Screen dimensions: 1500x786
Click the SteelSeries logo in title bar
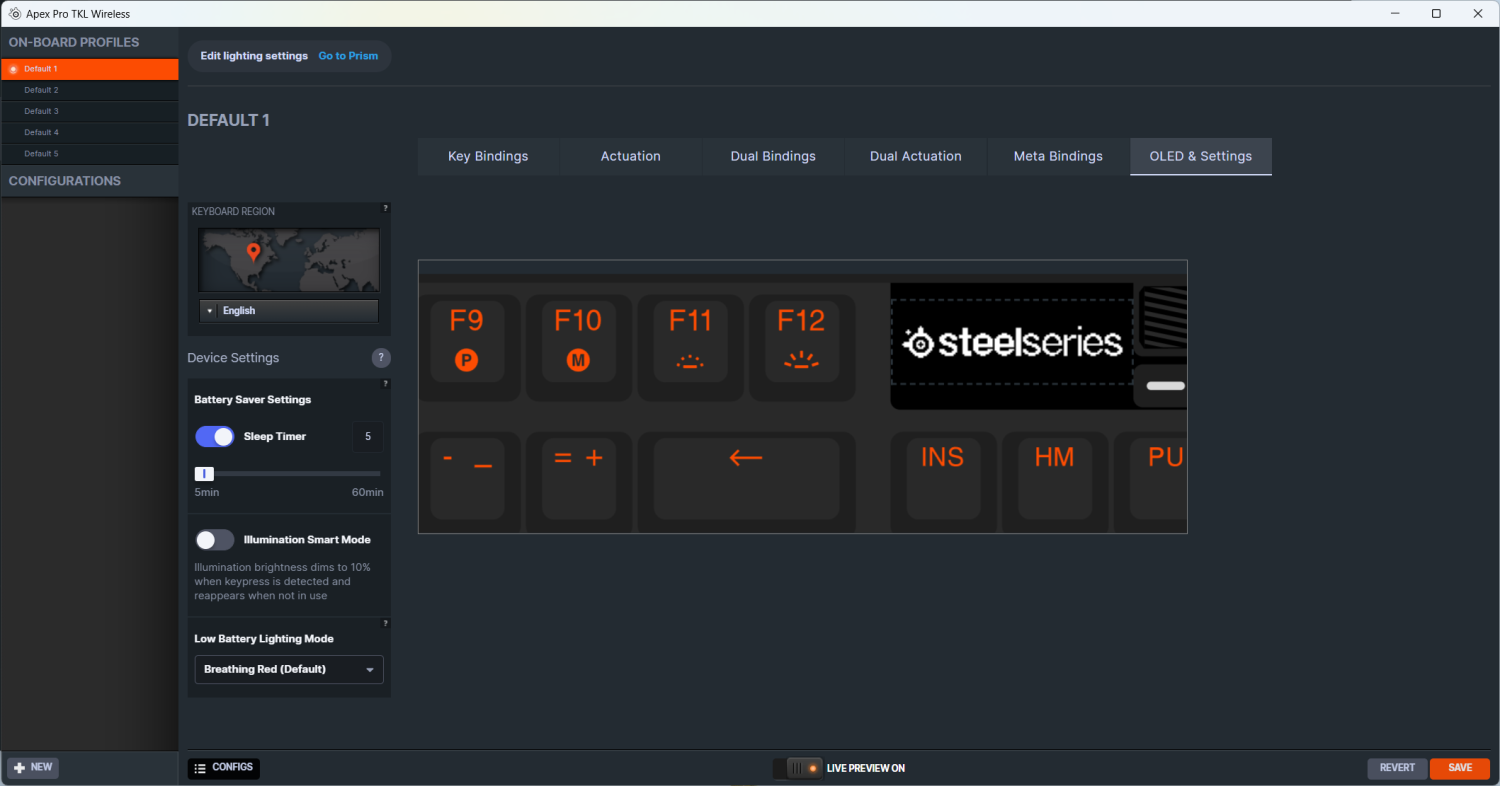tap(14, 14)
